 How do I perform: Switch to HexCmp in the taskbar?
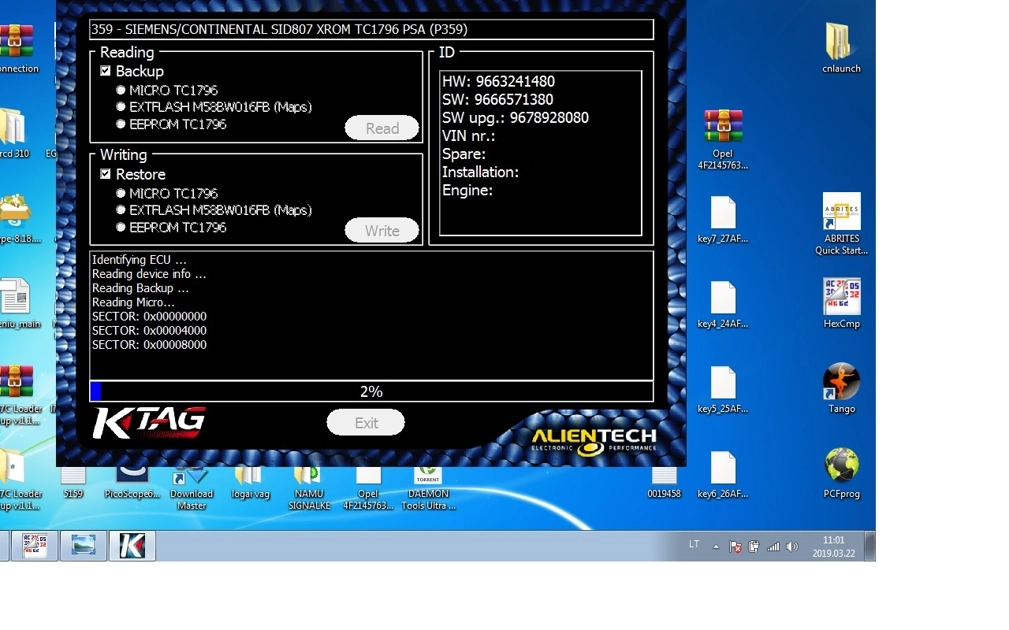click(33, 546)
